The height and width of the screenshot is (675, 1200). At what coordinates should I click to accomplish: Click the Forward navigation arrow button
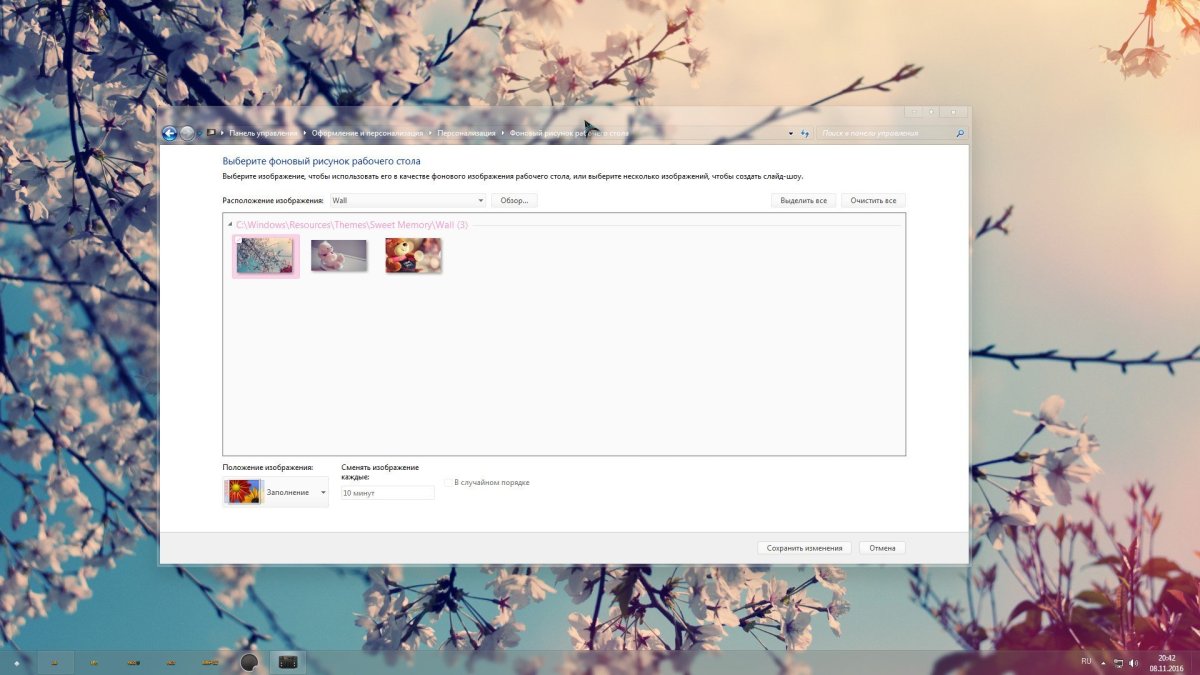[187, 133]
